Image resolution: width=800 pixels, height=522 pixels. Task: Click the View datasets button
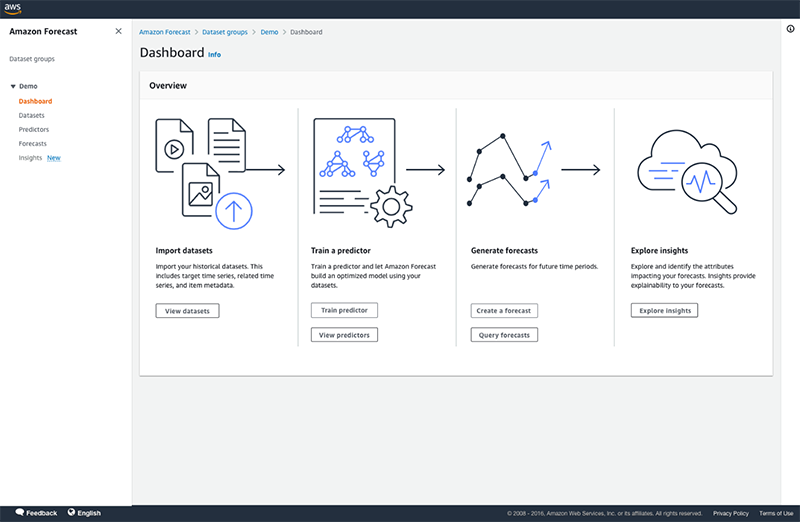pyautogui.click(x=187, y=311)
